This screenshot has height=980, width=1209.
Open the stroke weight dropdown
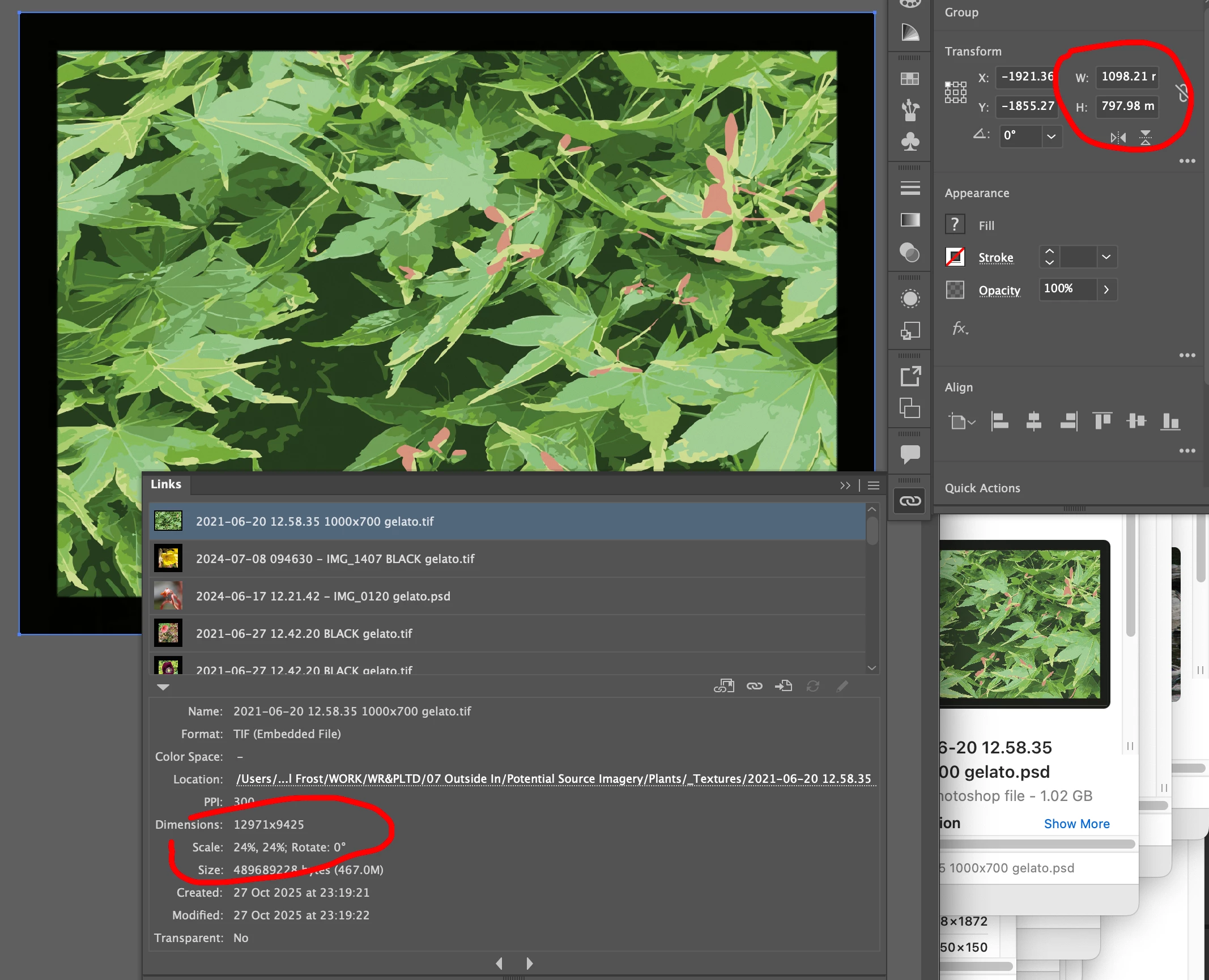tap(1106, 257)
